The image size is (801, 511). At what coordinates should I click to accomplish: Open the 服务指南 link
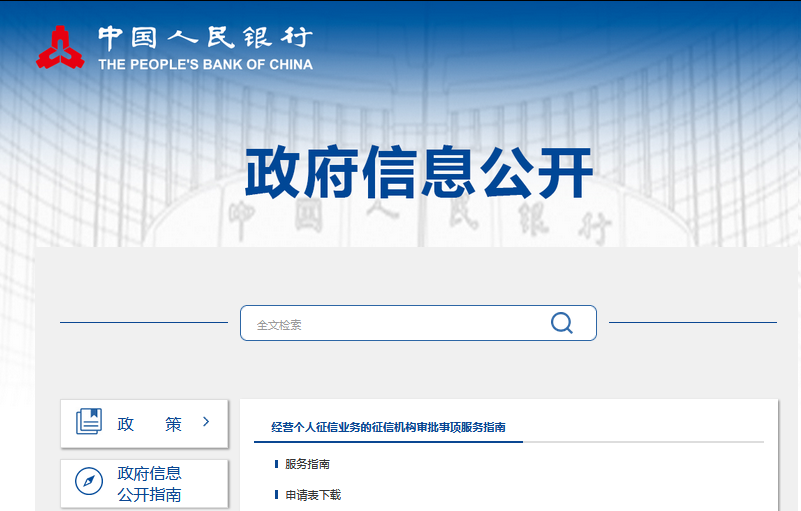point(307,464)
